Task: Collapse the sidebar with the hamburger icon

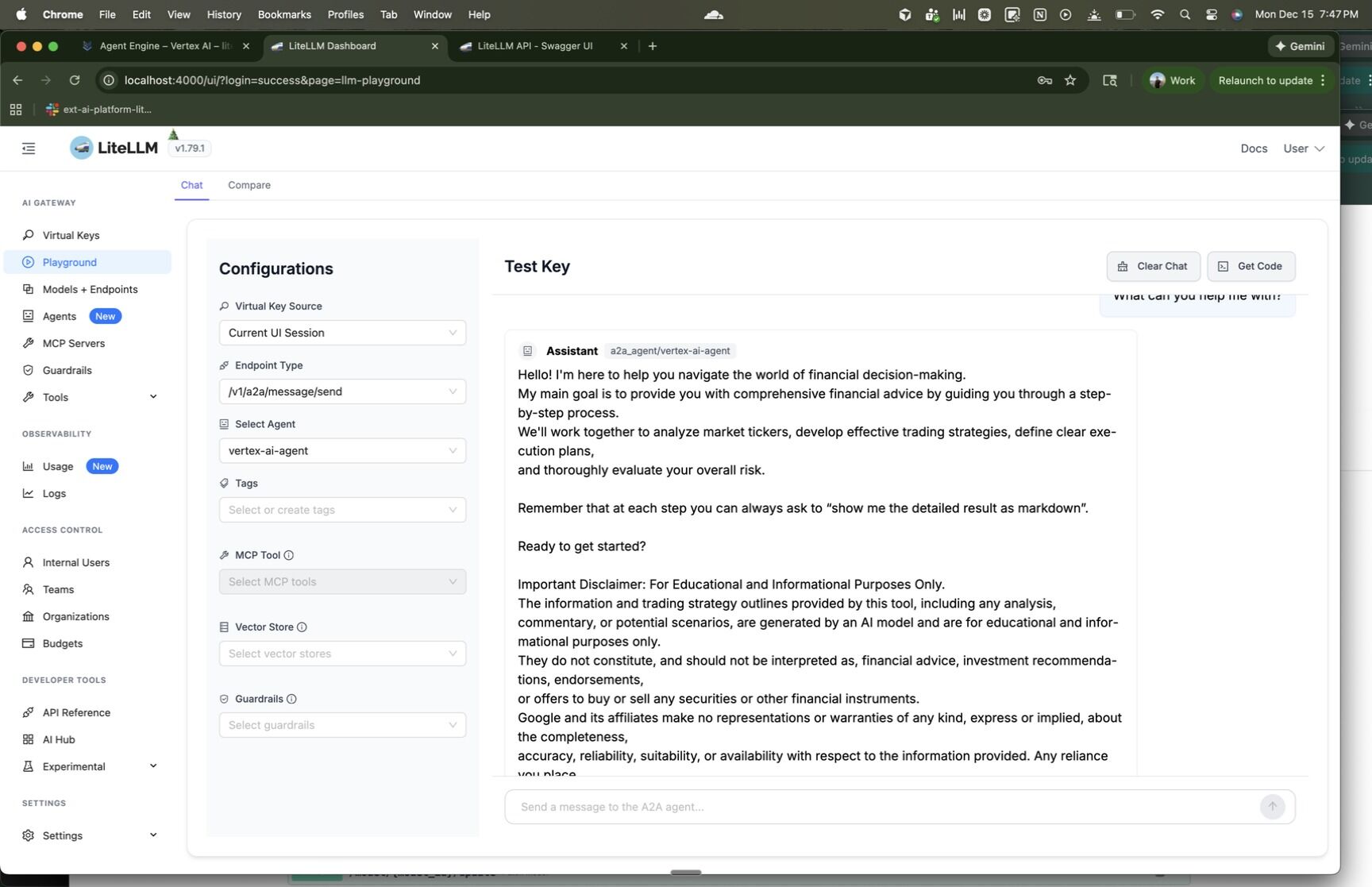Action: coord(29,148)
